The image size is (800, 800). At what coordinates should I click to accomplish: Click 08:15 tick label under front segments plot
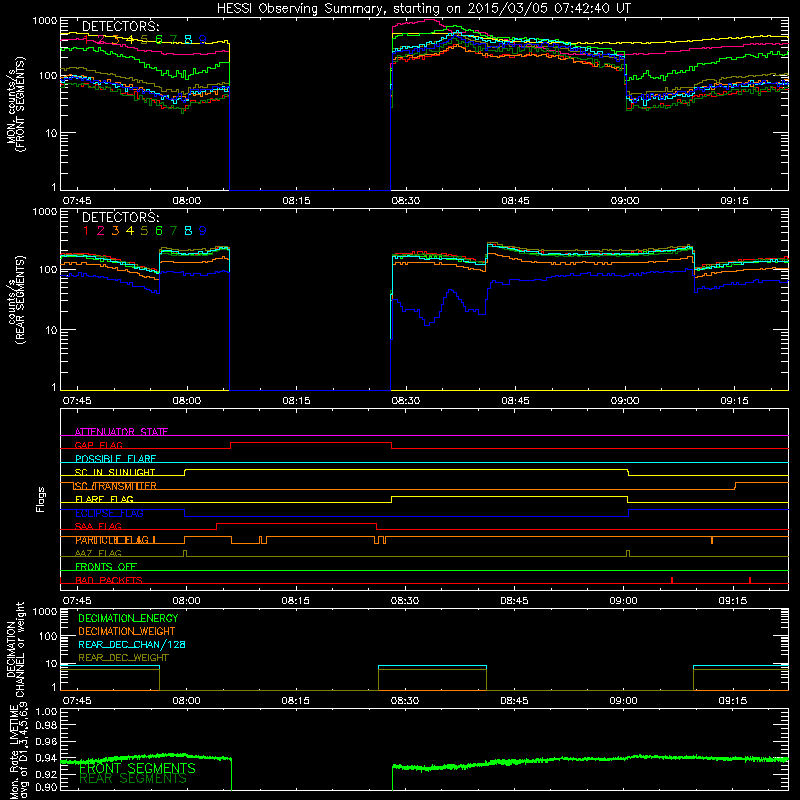click(x=296, y=201)
